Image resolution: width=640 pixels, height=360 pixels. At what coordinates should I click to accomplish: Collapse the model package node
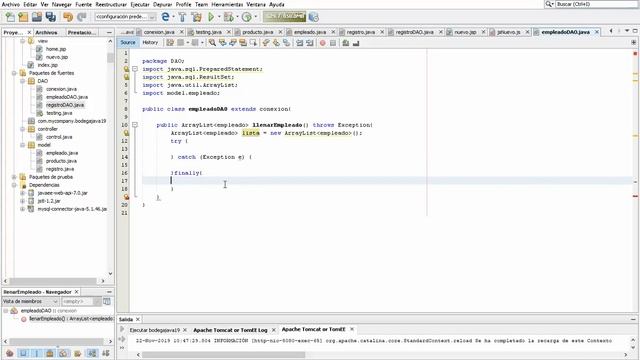[23, 145]
